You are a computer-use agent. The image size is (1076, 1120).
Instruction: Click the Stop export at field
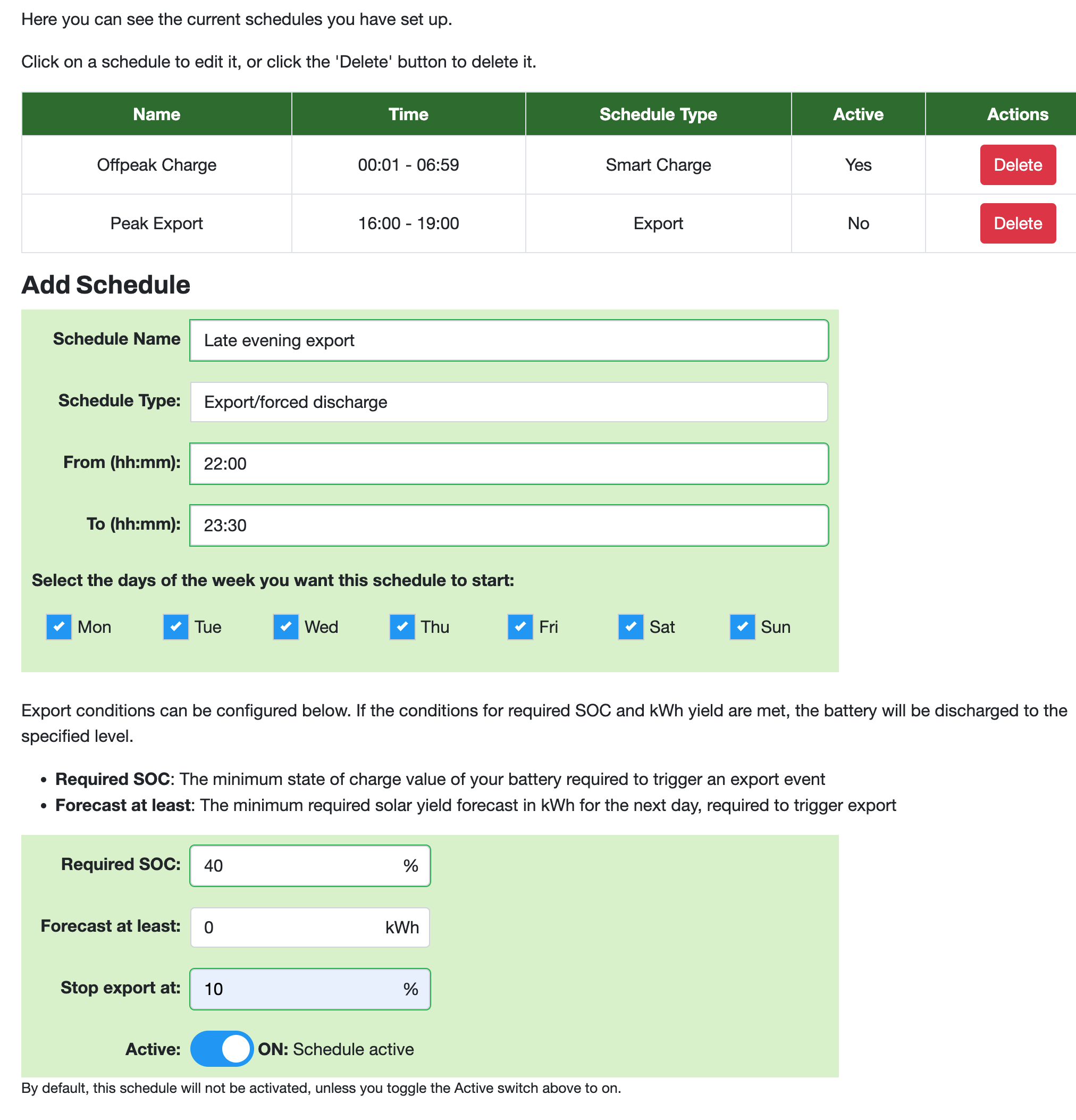(x=310, y=989)
